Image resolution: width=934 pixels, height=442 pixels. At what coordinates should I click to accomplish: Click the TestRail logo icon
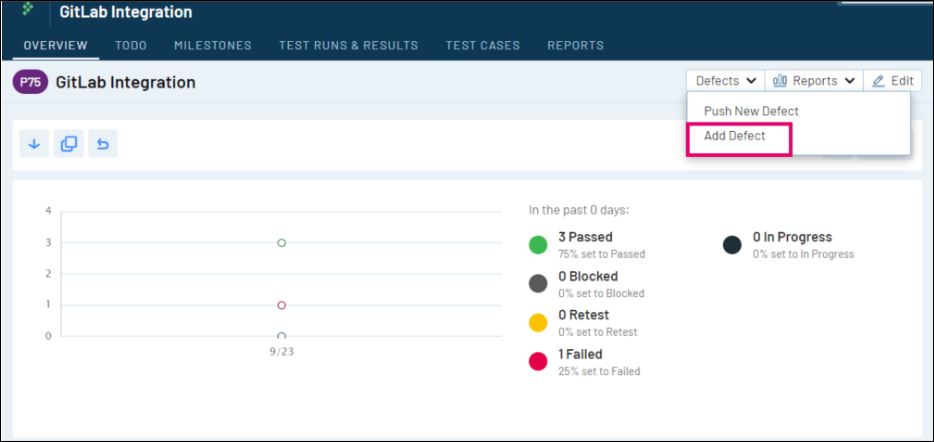click(x=27, y=9)
